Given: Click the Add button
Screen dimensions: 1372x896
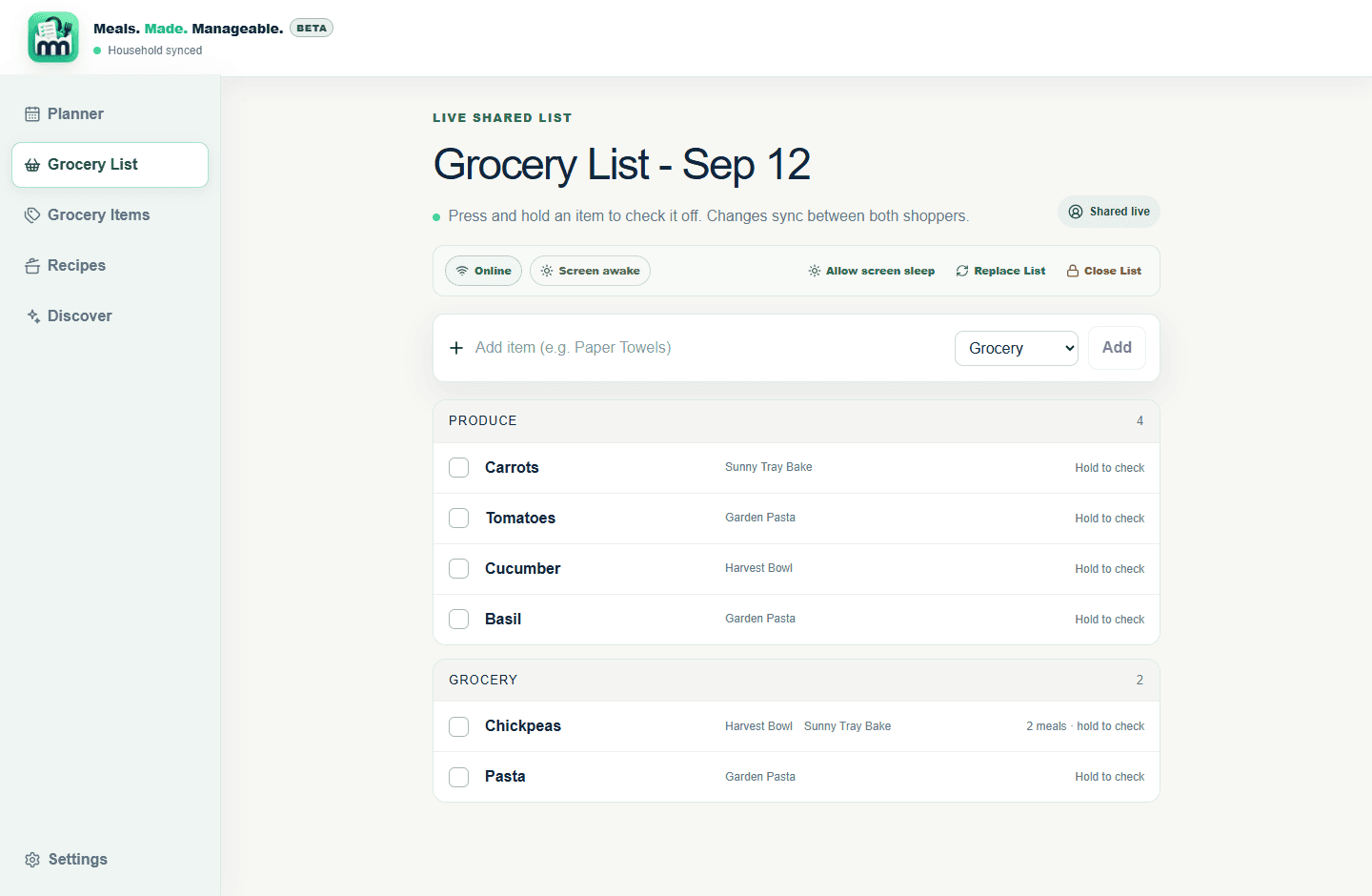Looking at the screenshot, I should click(1117, 348).
